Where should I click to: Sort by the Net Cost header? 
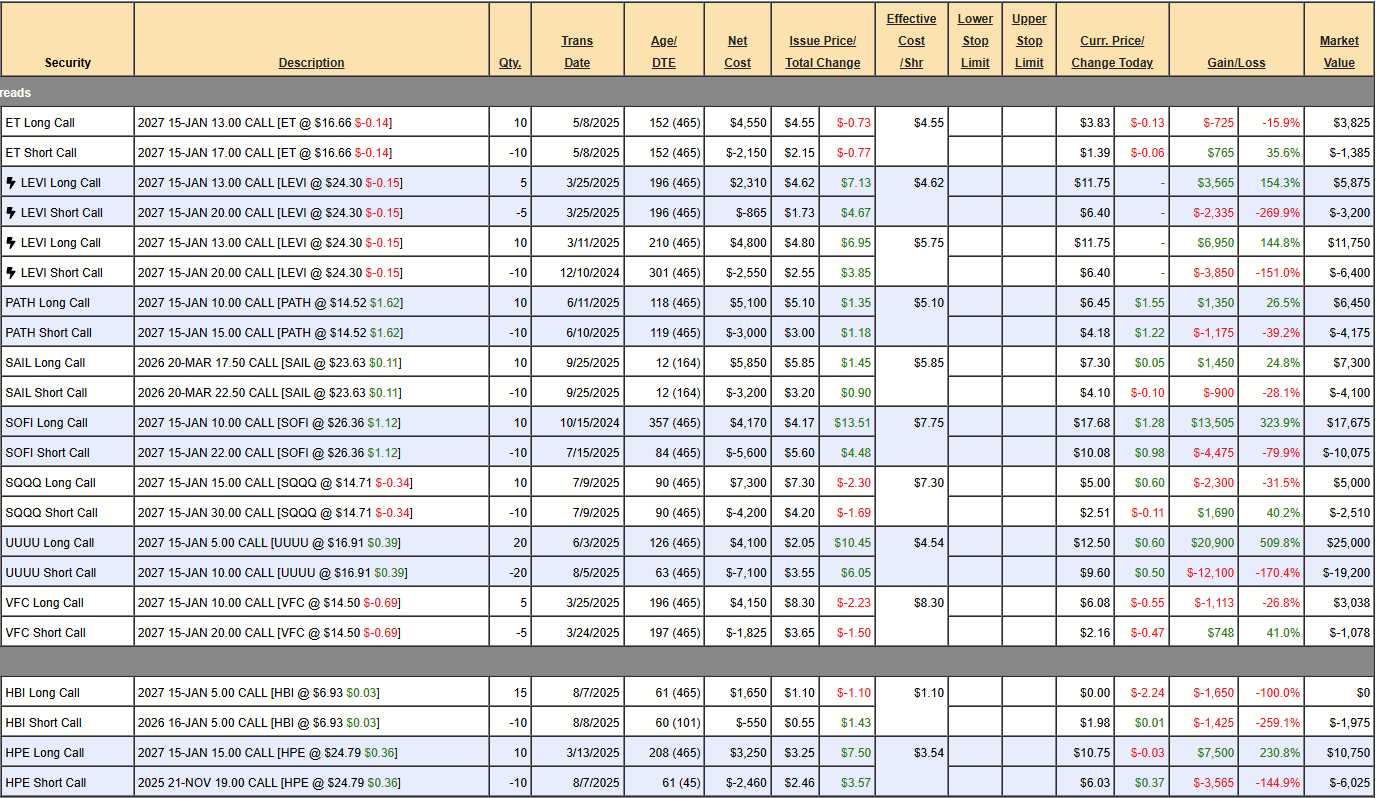pyautogui.click(x=737, y=52)
